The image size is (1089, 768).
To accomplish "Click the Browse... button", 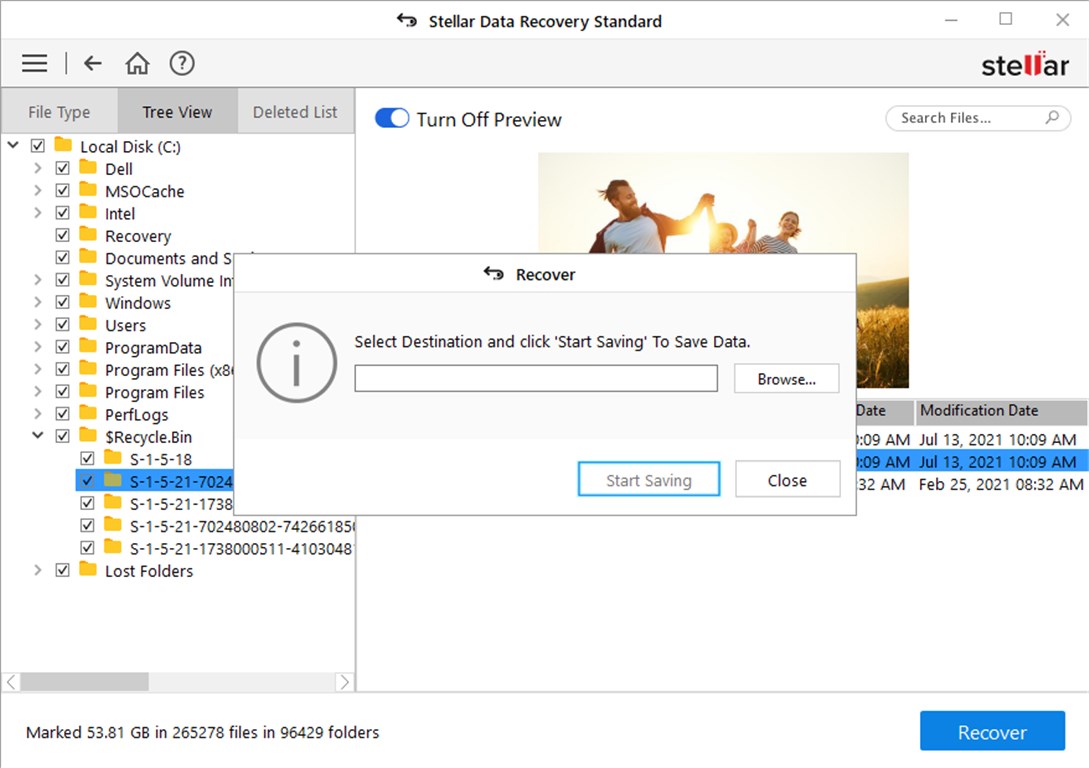I will 786,379.
